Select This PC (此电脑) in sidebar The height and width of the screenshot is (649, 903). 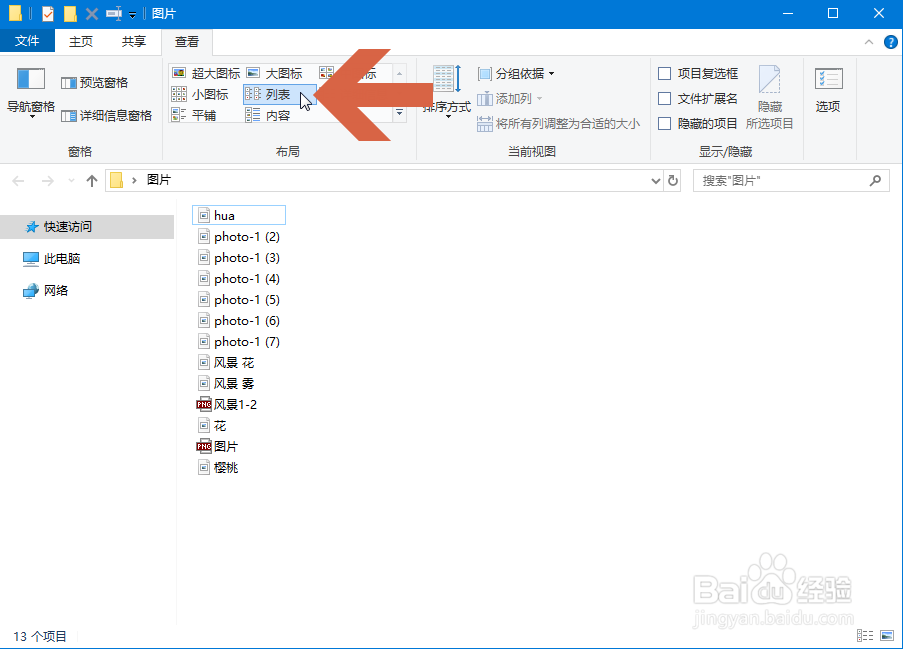[x=52, y=259]
